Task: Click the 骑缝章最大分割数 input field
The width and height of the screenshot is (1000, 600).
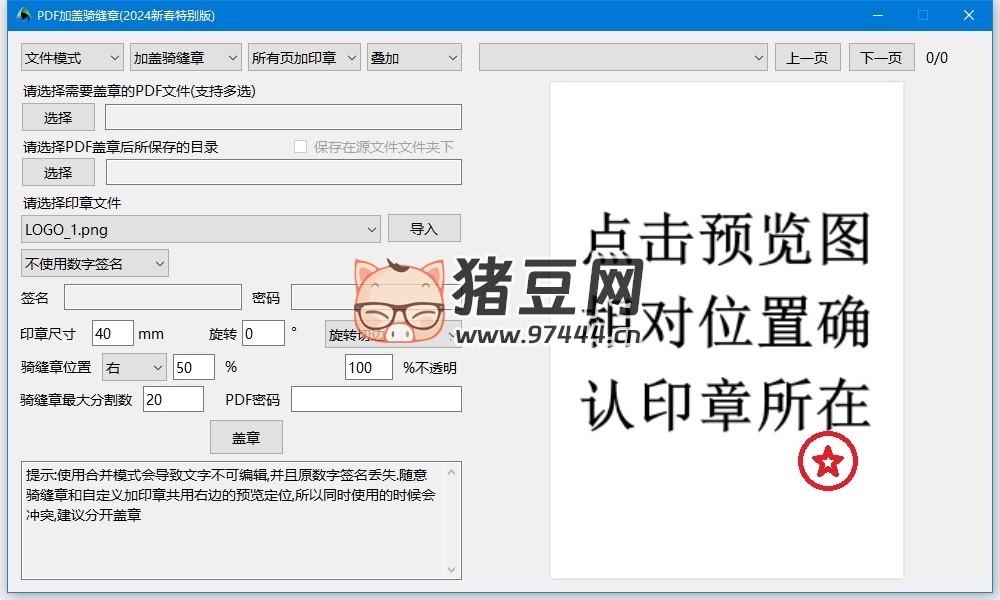Action: [173, 400]
